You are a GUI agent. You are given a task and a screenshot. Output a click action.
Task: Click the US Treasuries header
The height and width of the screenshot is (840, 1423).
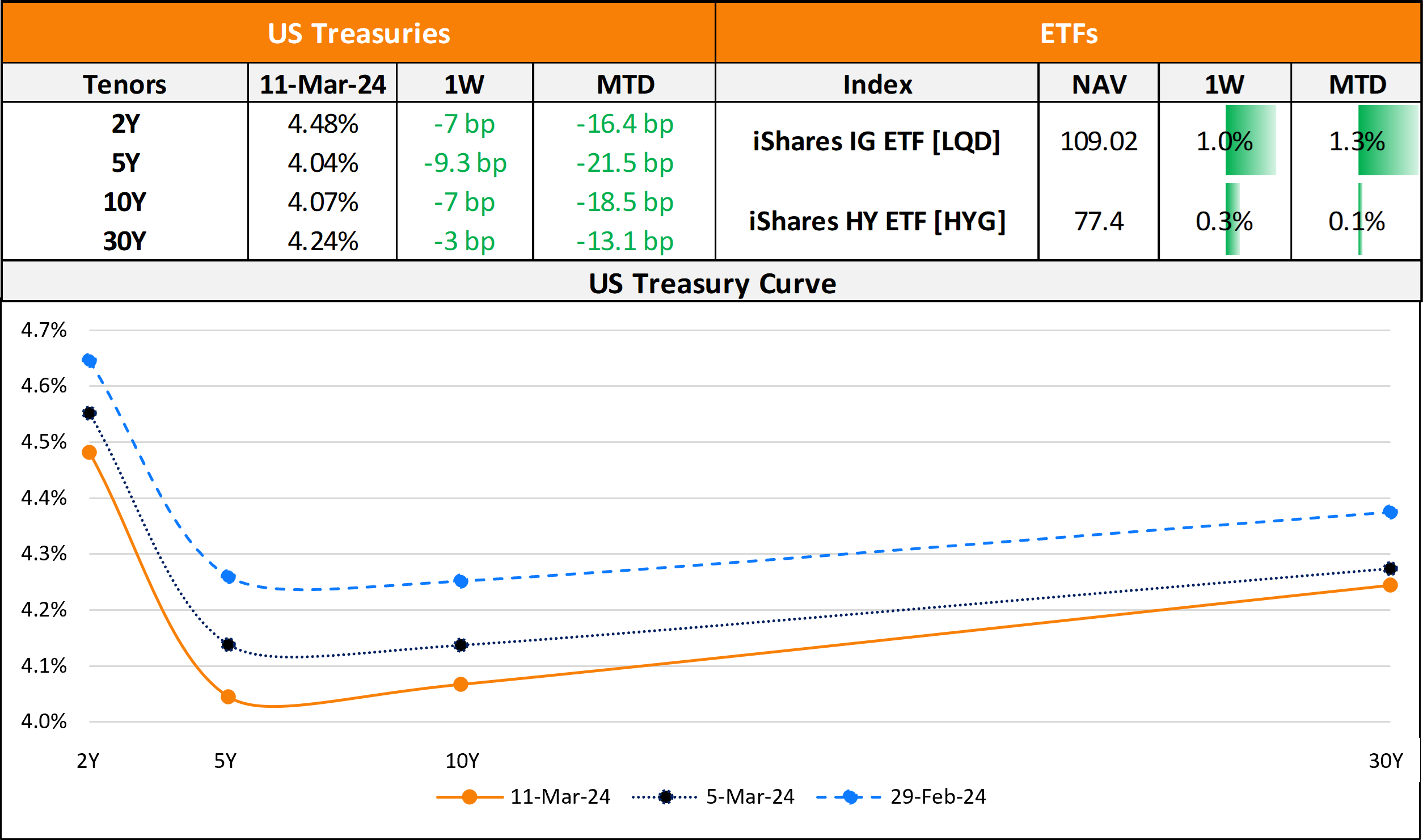coord(358,33)
